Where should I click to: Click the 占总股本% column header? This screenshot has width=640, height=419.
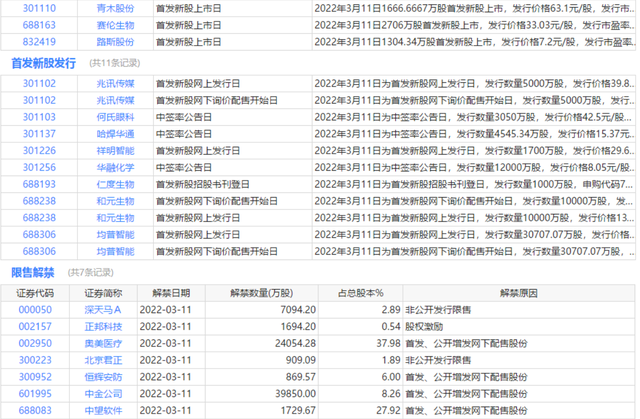[x=360, y=293]
